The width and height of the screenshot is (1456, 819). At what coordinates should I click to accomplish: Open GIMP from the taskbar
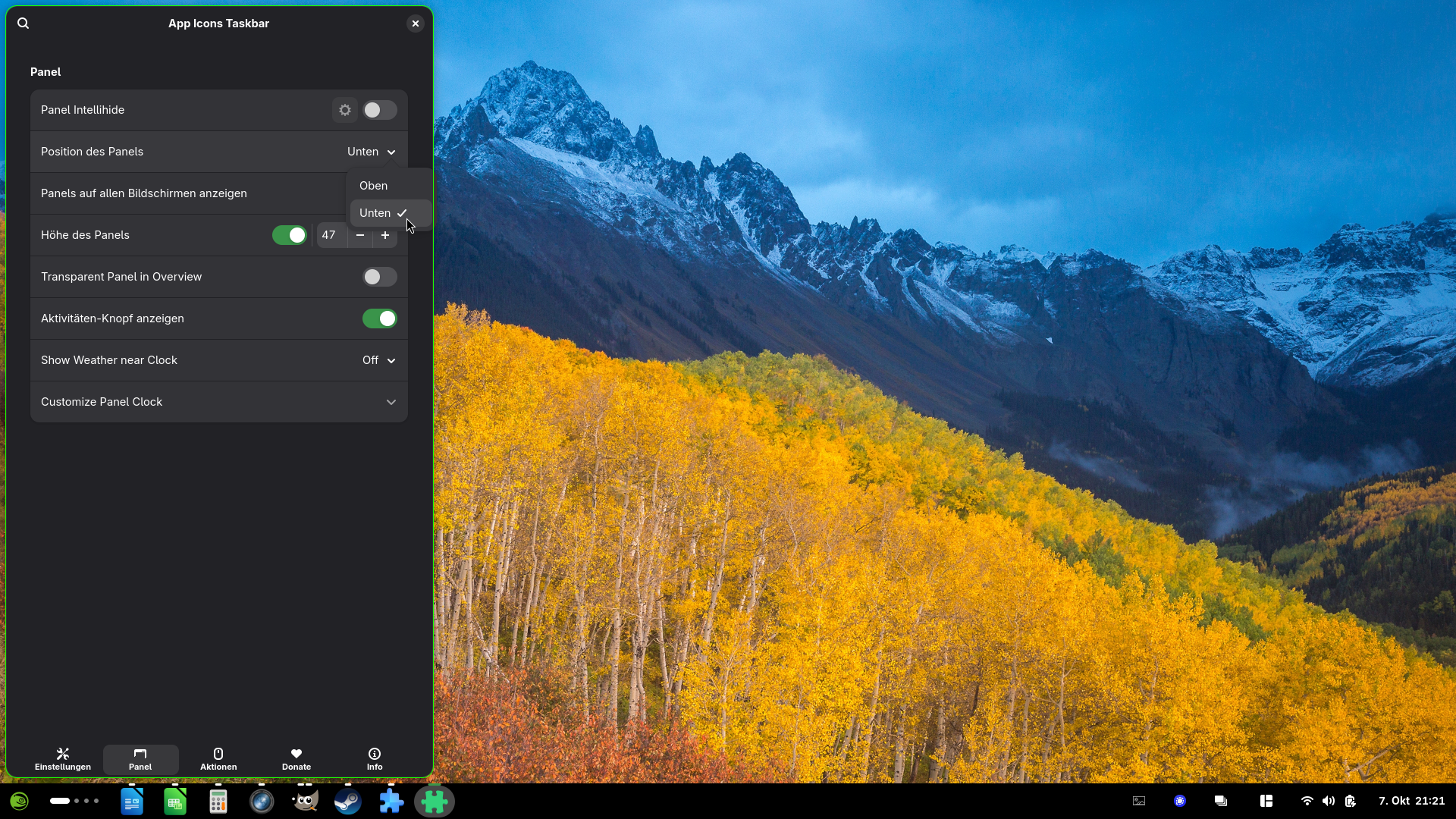point(305,802)
